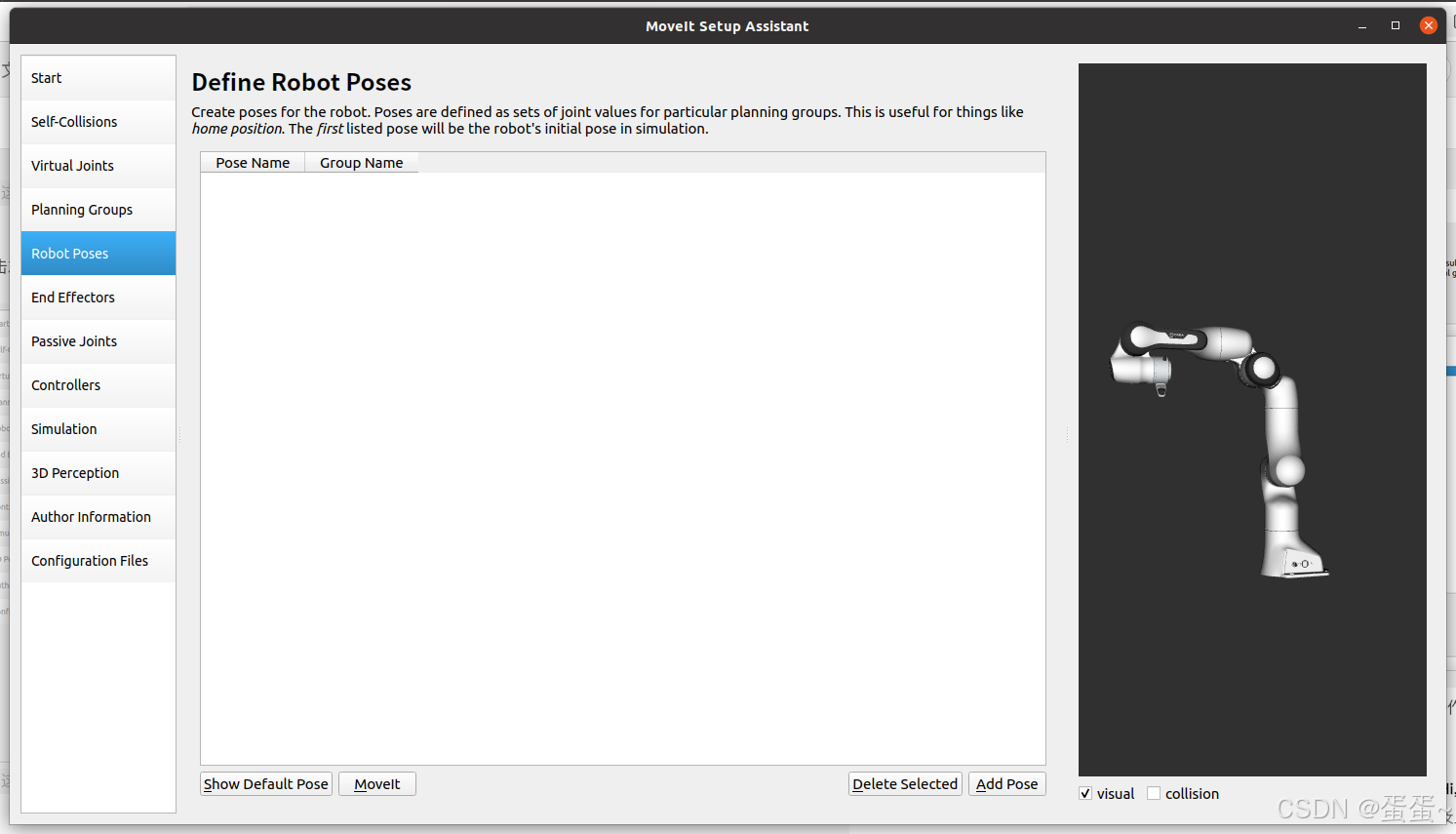Go to Self-Collisions step
Screen dimensions: 1456x834
[x=98, y=122]
